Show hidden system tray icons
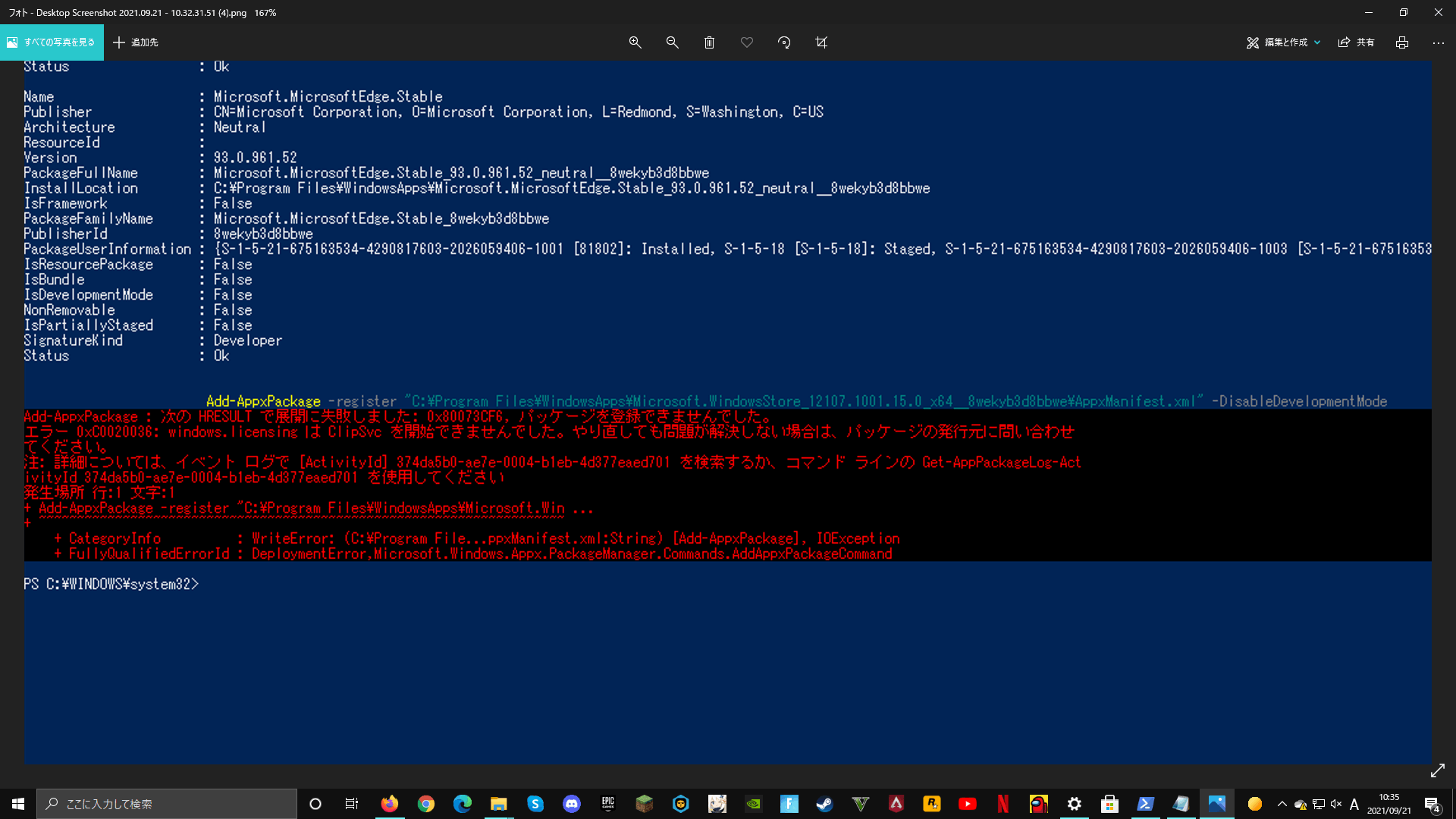 coord(1282,804)
